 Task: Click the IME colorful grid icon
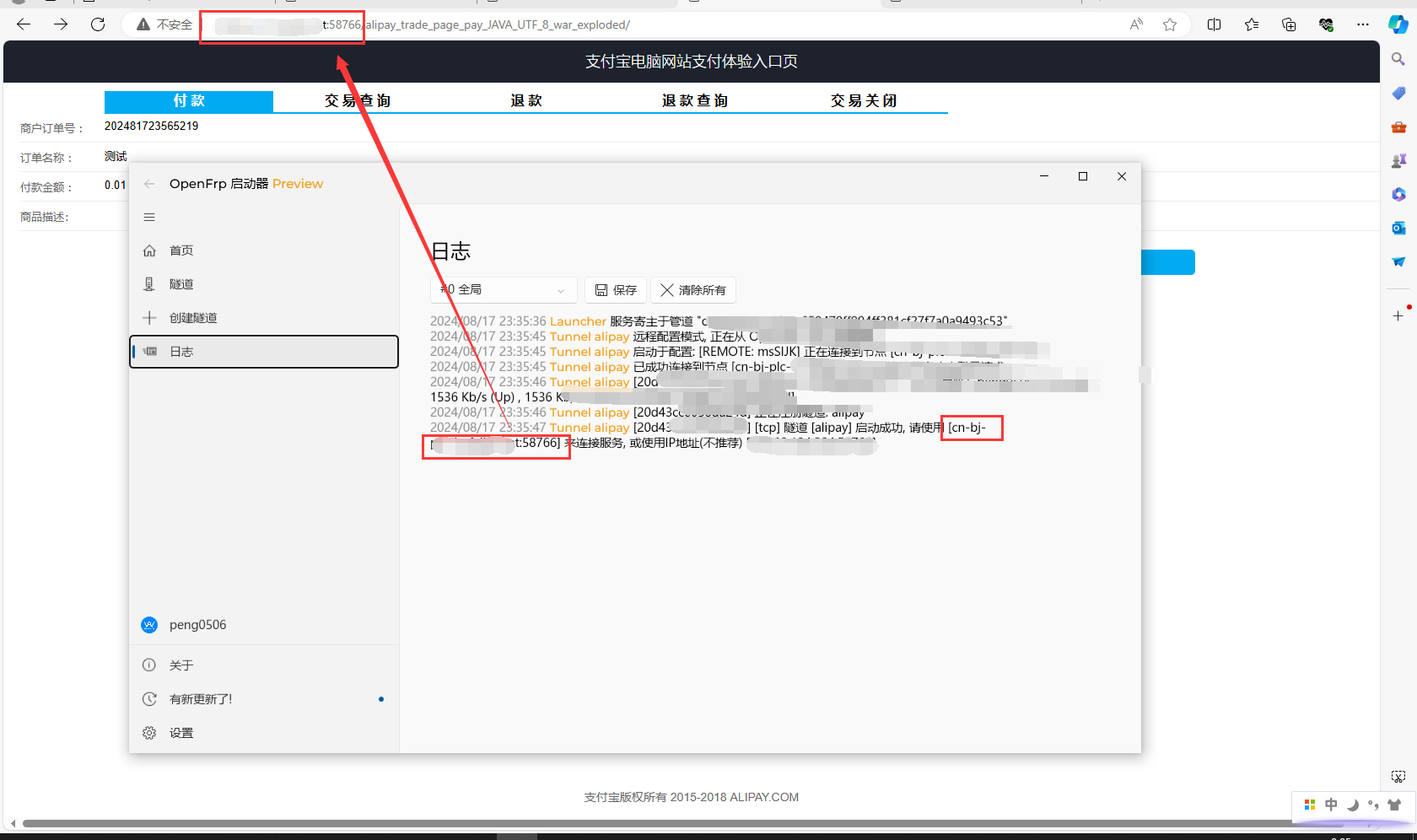tap(1310, 805)
